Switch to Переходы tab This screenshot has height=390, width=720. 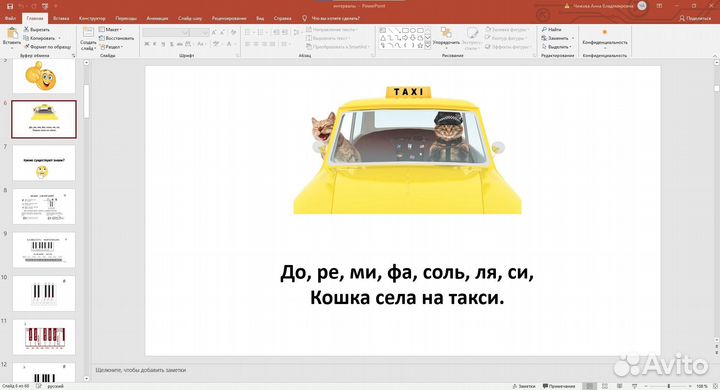click(126, 18)
